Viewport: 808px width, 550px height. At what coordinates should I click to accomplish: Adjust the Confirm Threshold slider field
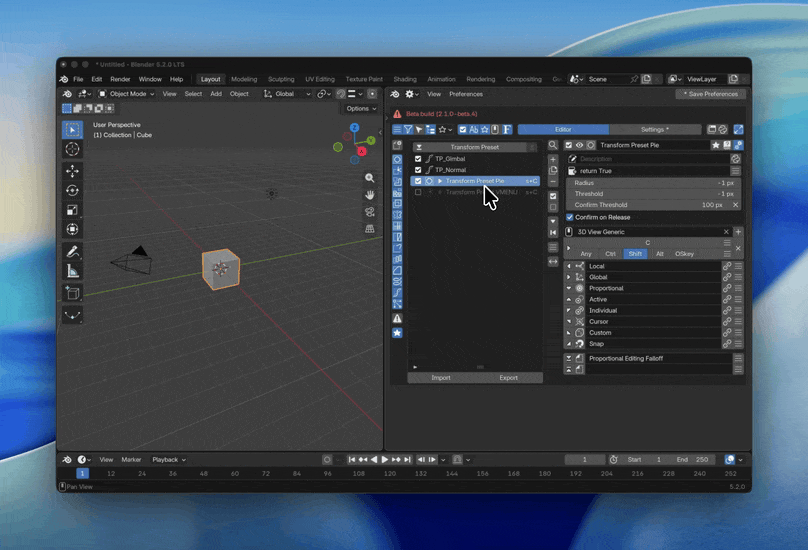tap(653, 205)
